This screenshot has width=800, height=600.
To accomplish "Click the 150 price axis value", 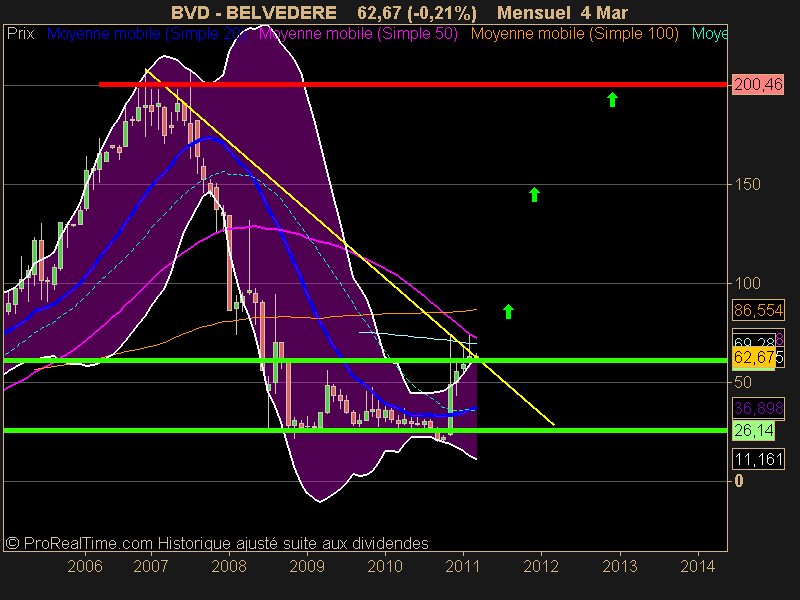I will (747, 184).
